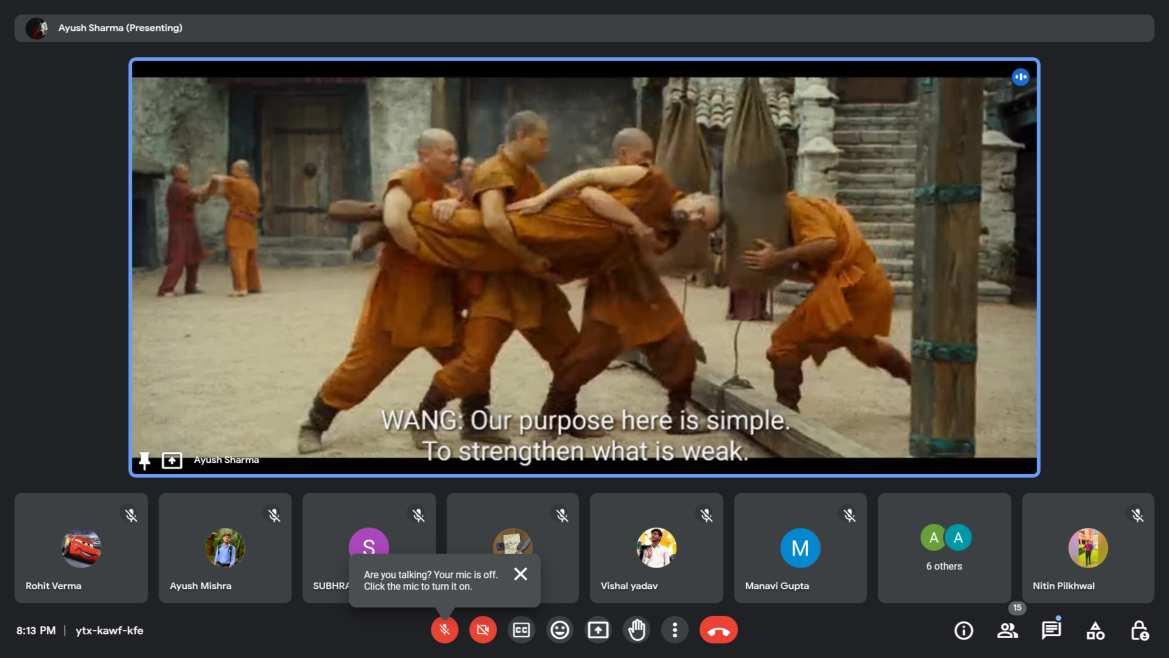The height and width of the screenshot is (658, 1169).
Task: Show everyone people panel icon
Action: coord(1007,631)
